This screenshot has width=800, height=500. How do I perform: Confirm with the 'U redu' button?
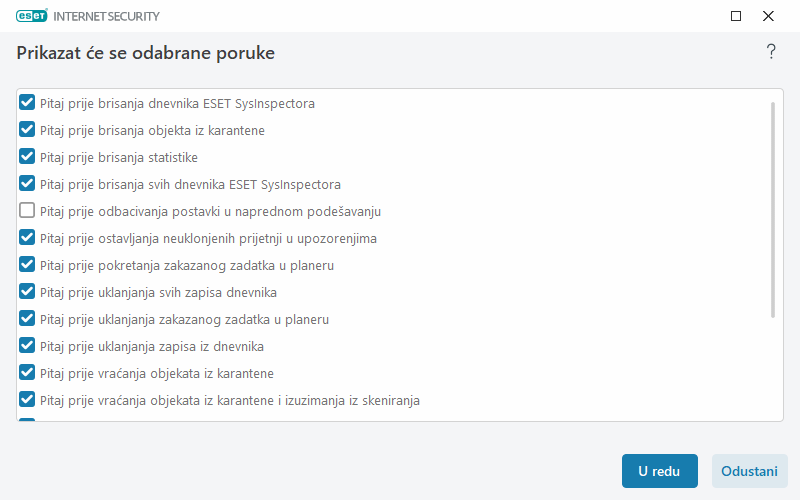click(659, 471)
